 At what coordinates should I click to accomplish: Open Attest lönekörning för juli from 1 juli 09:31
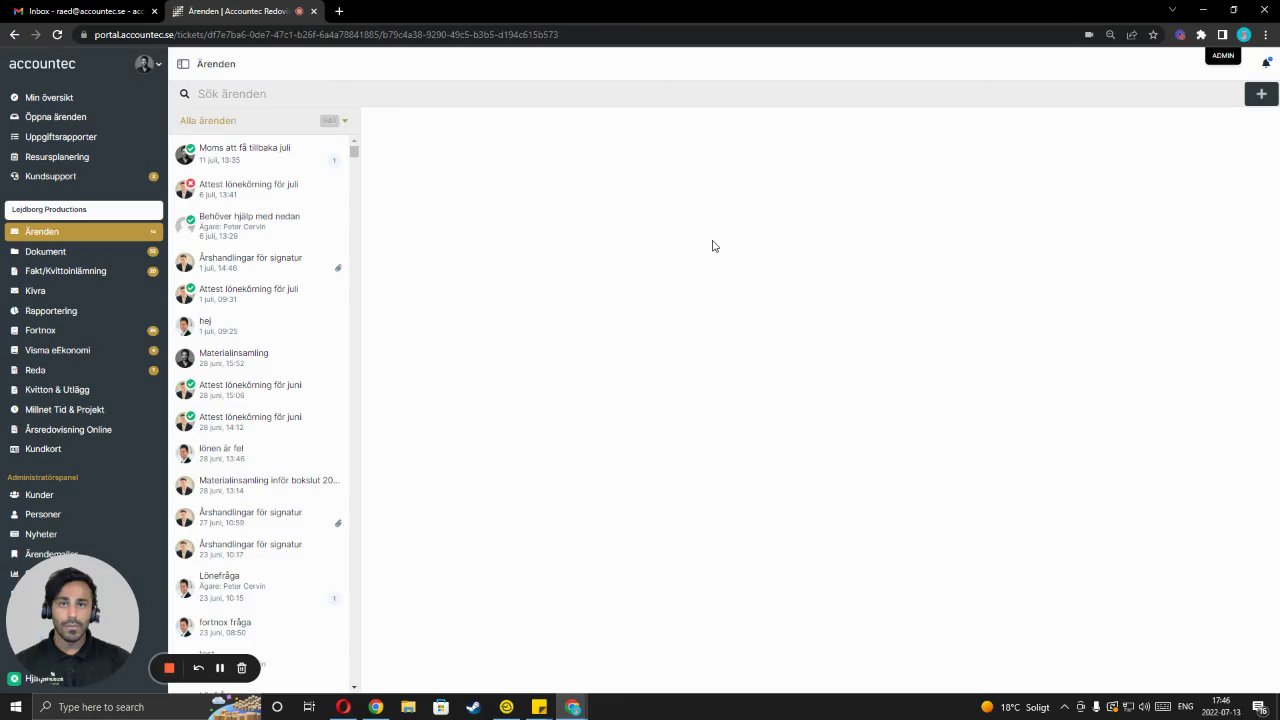click(259, 294)
